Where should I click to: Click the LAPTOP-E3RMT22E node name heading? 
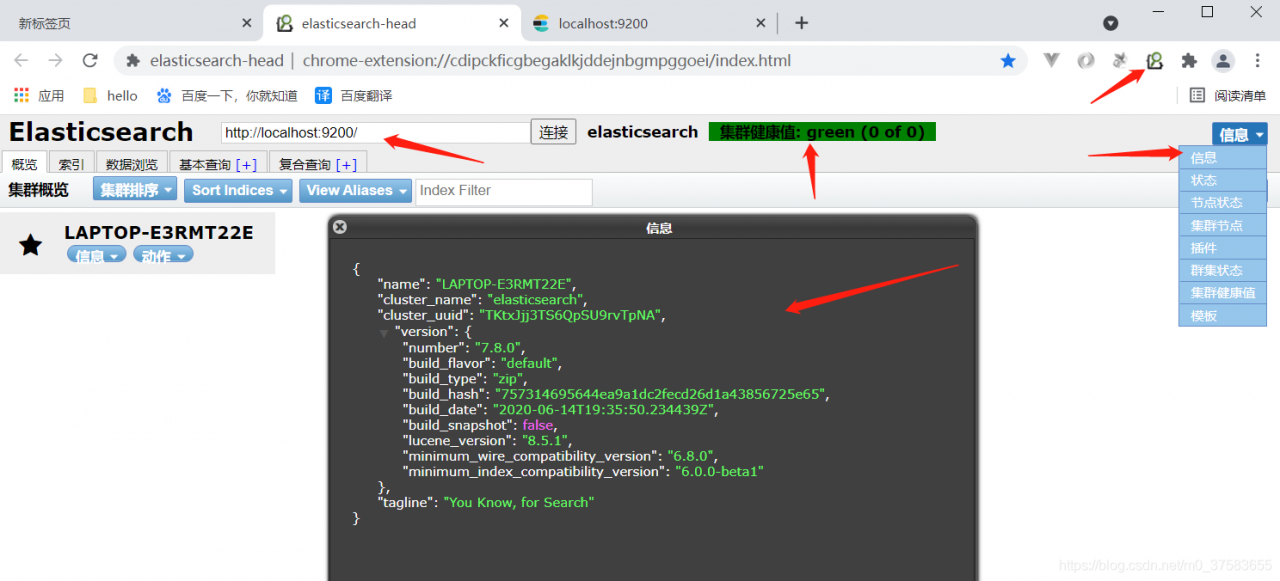pyautogui.click(x=159, y=233)
